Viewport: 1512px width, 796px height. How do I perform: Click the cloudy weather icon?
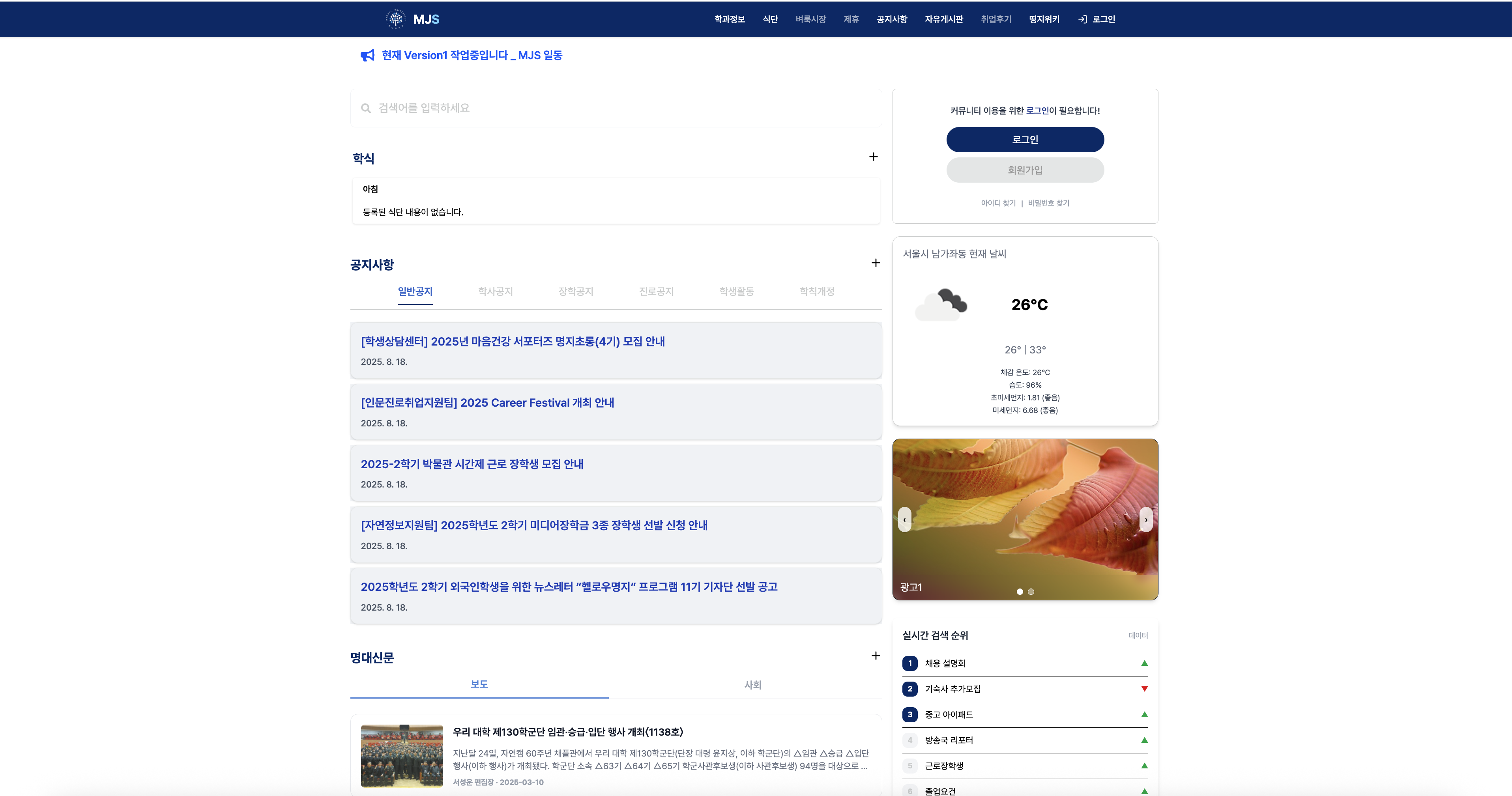tap(941, 305)
